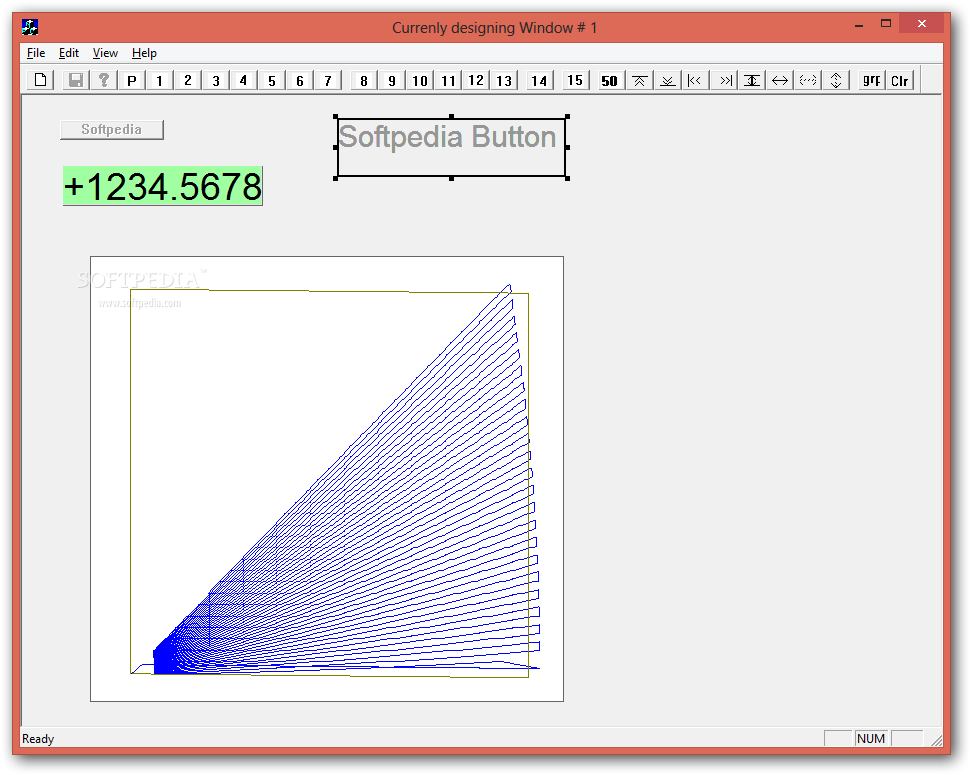Open the File menu
This screenshot has height=775, width=971.
point(36,53)
